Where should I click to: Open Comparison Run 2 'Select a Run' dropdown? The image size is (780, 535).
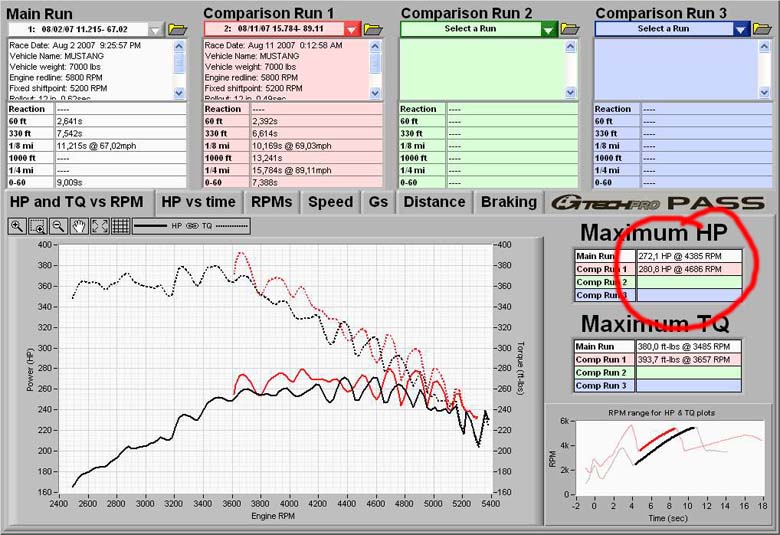(548, 30)
